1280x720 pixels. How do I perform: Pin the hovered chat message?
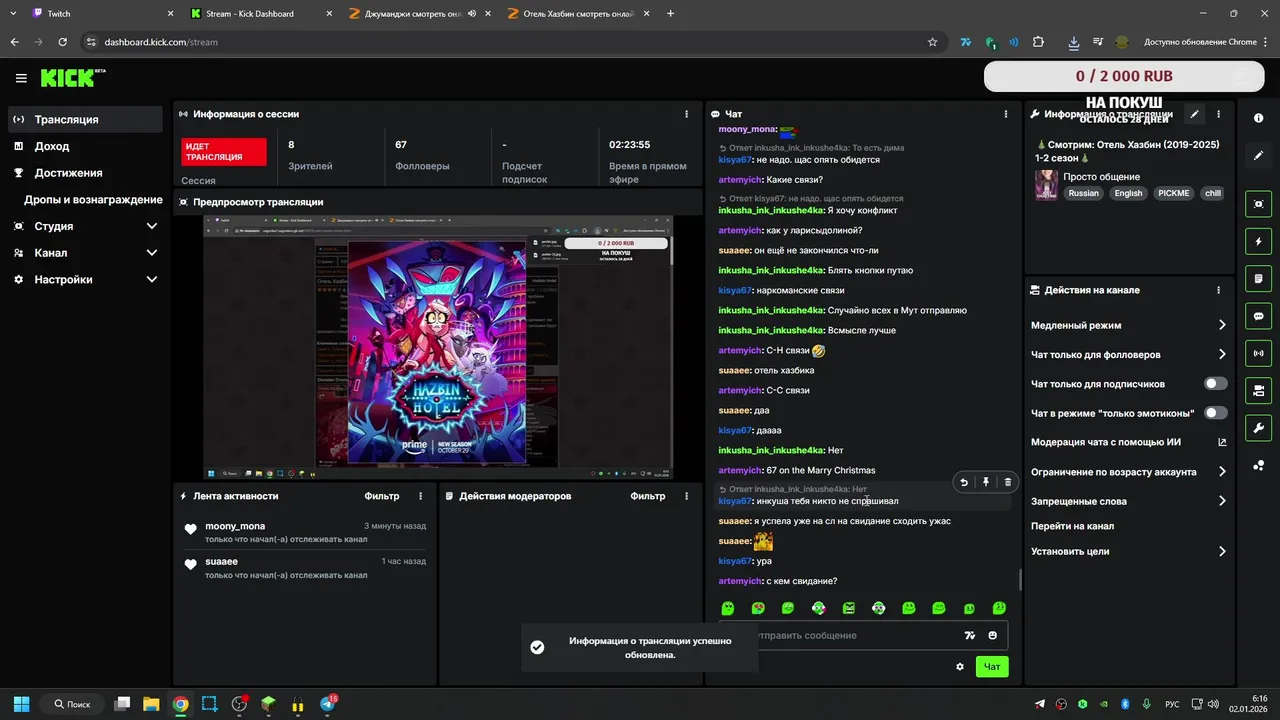tap(986, 482)
